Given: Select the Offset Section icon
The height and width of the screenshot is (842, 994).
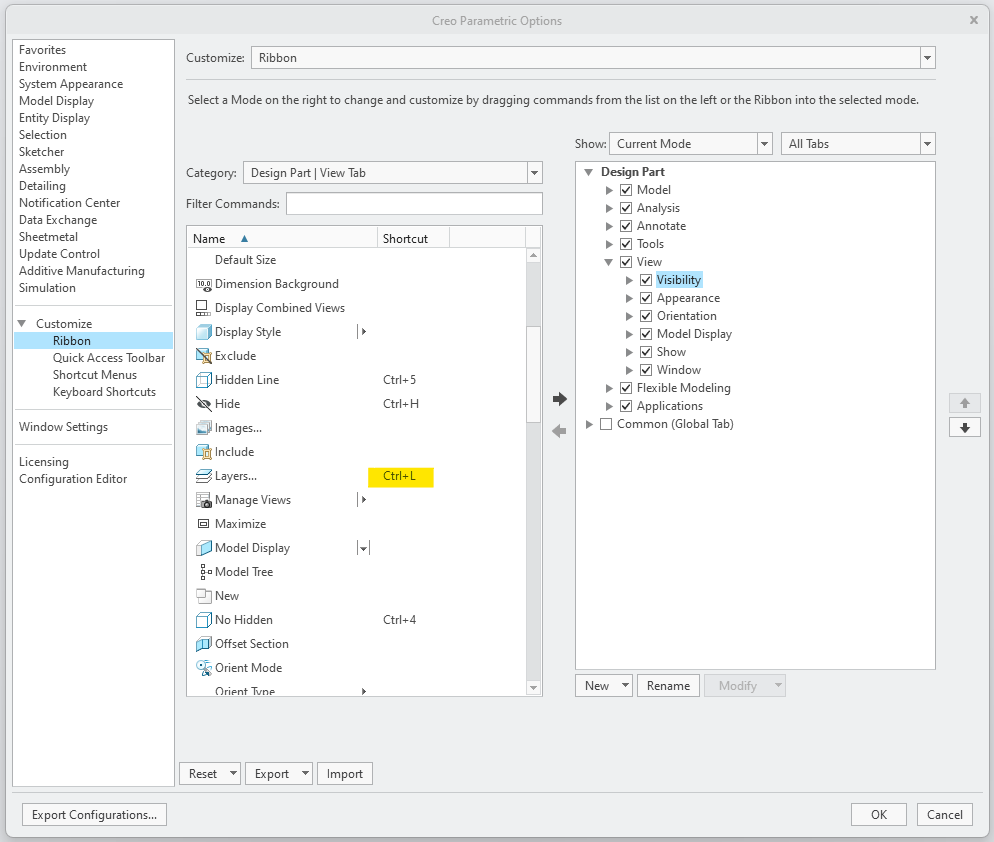Looking at the screenshot, I should click(x=204, y=644).
